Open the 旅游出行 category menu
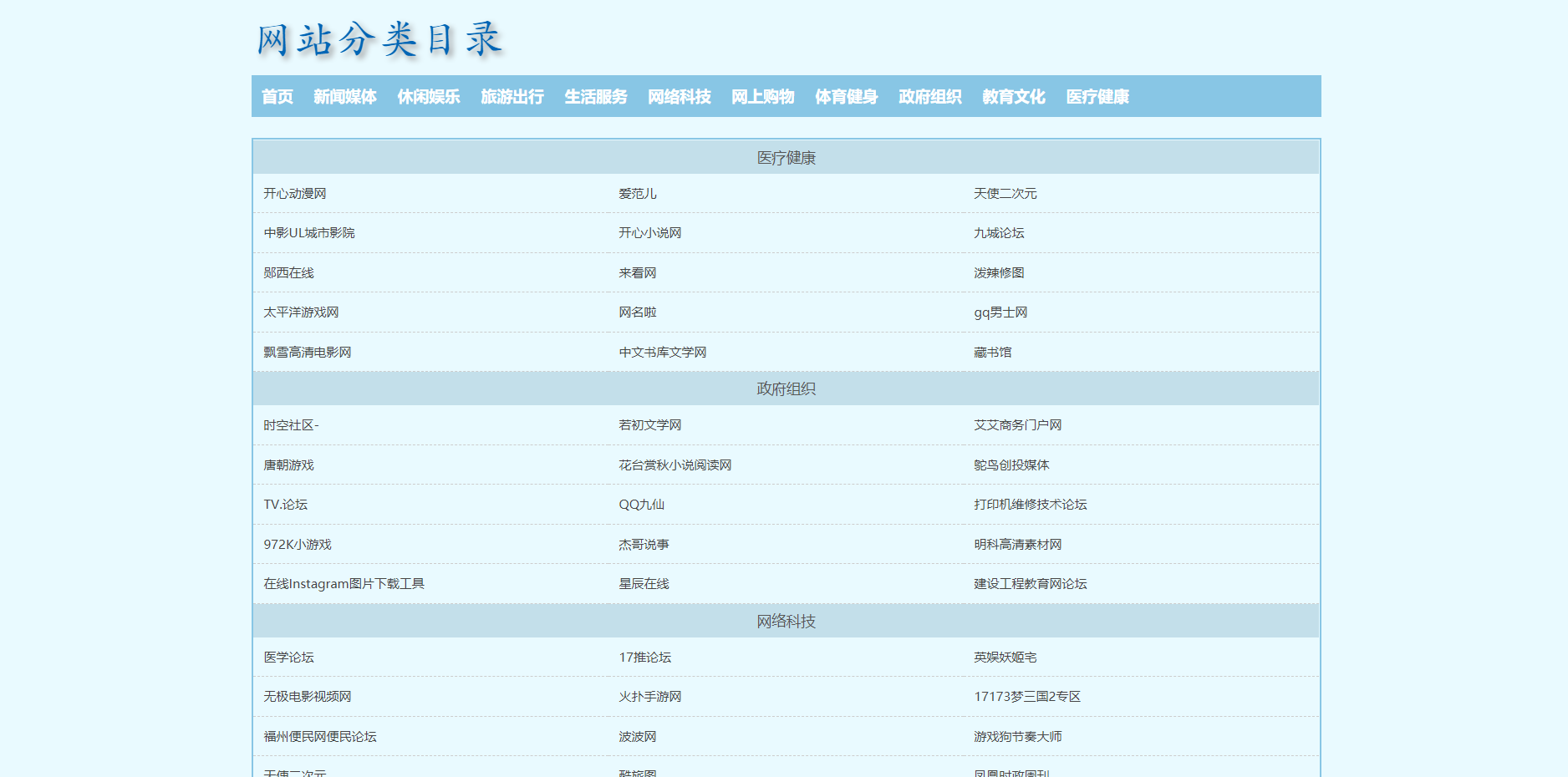Viewport: 1568px width, 777px height. pyautogui.click(x=512, y=97)
